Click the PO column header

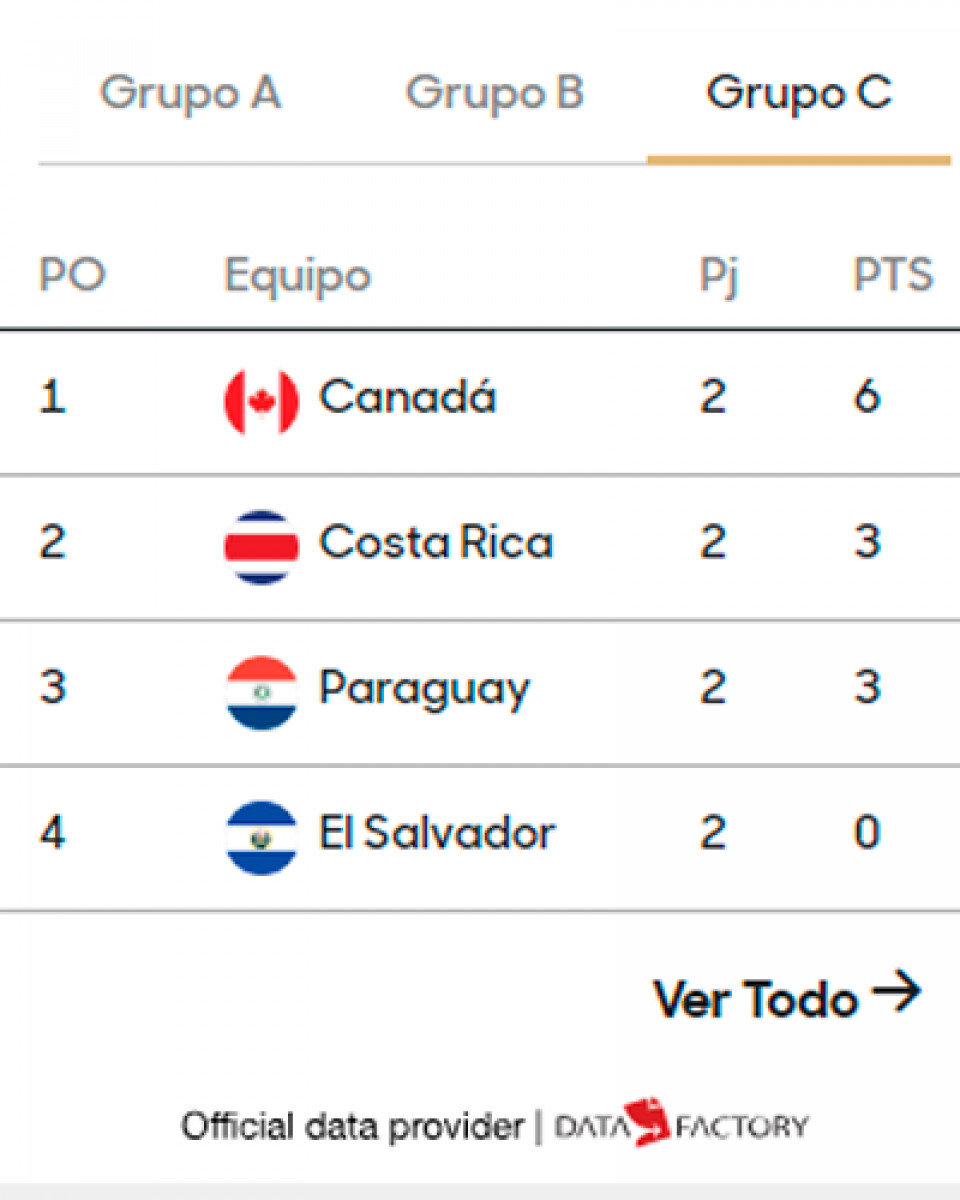coord(72,275)
